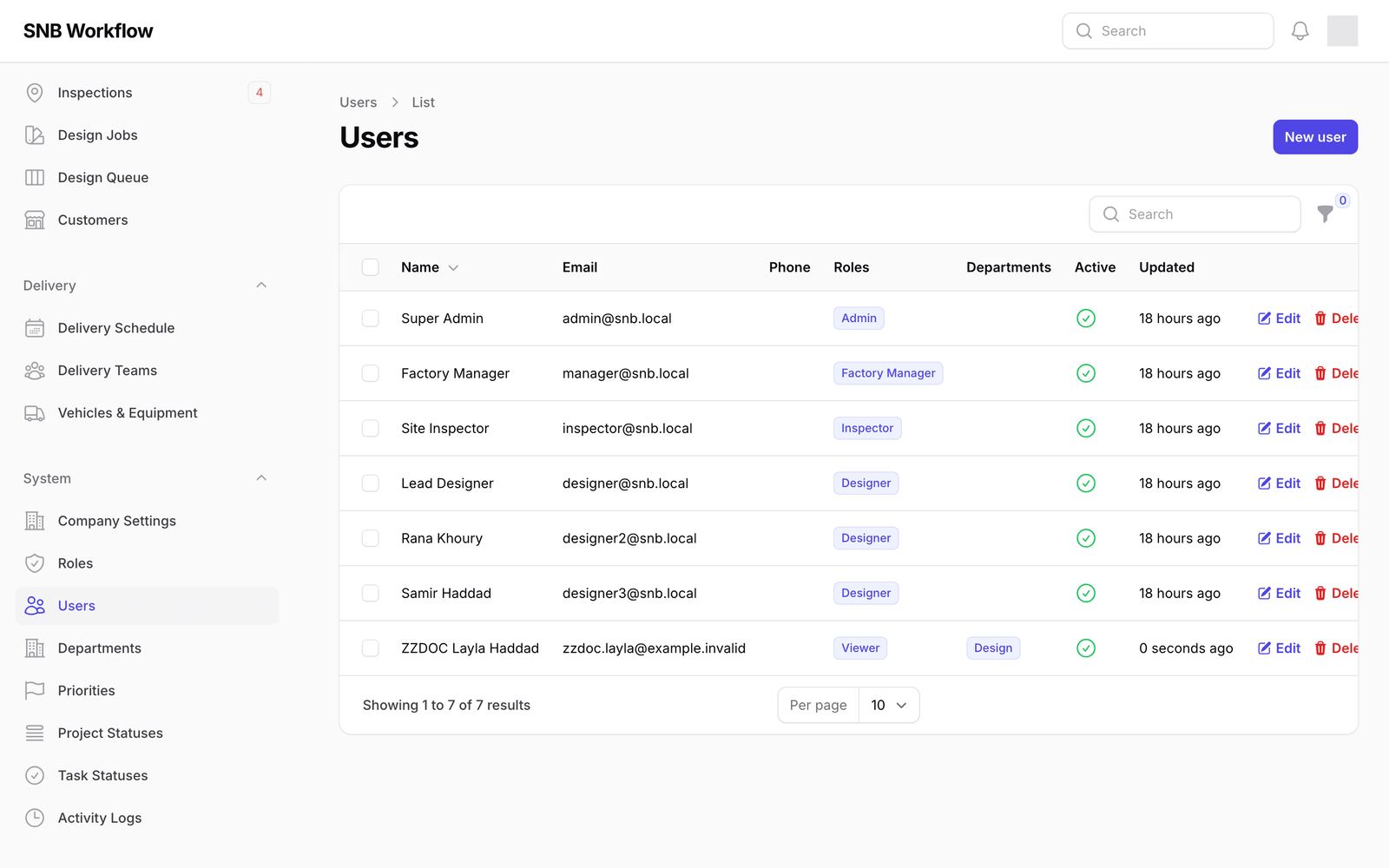Click the Updated column header
The image size is (1389, 868).
point(1167,267)
